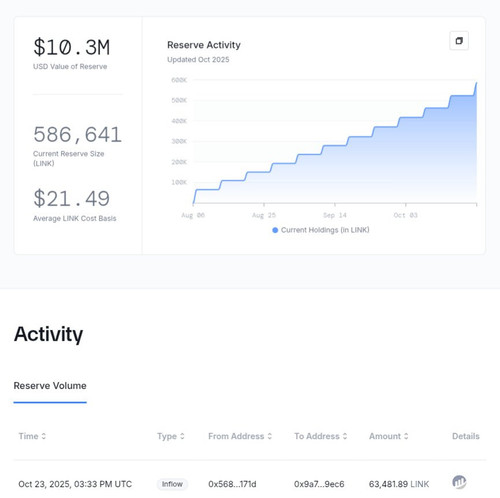
Task: Click the 586,641 Current Reserve Size value
Action: (x=77, y=135)
